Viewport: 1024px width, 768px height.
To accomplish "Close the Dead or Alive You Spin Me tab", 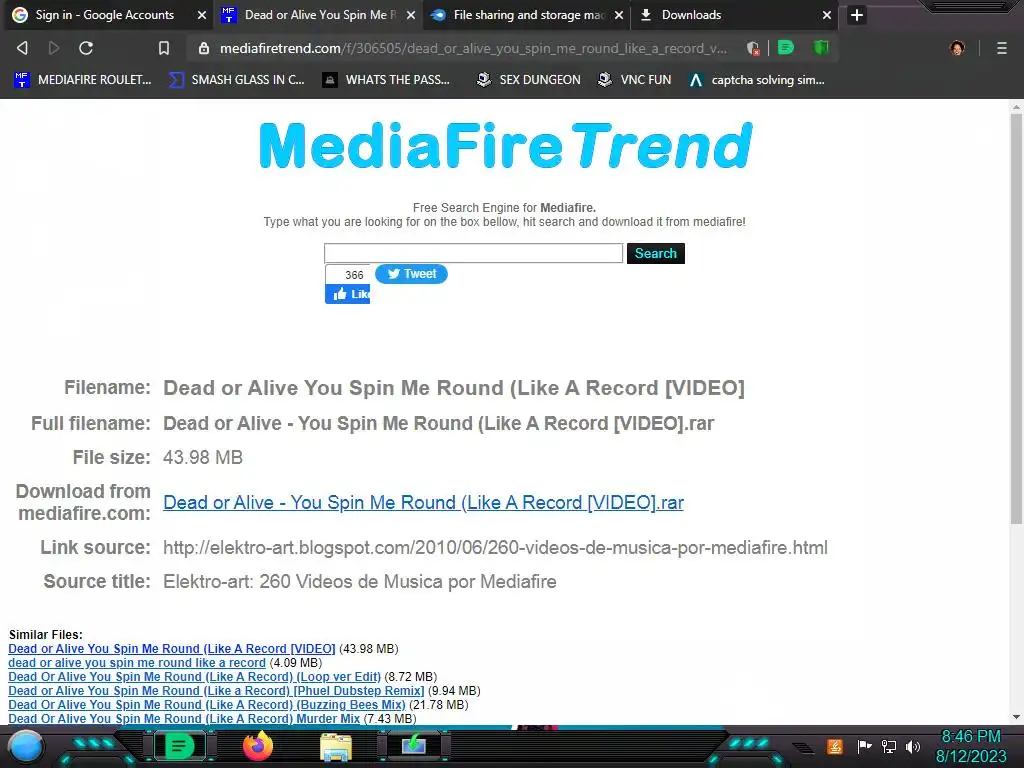I will pos(411,15).
